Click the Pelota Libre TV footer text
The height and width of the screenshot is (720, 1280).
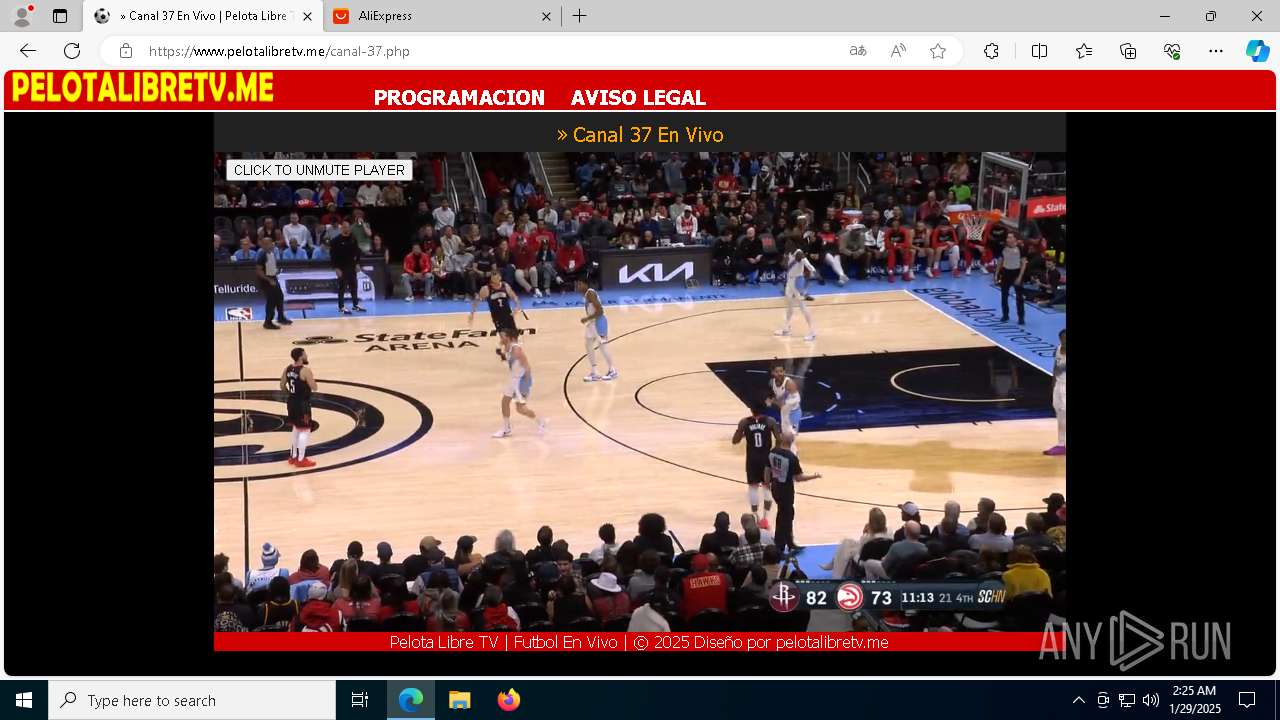pos(639,642)
